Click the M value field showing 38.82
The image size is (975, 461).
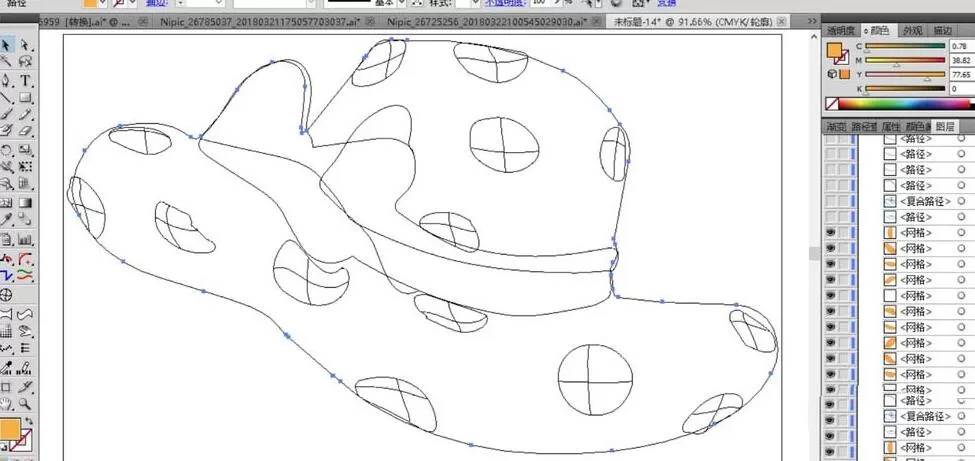tap(961, 60)
